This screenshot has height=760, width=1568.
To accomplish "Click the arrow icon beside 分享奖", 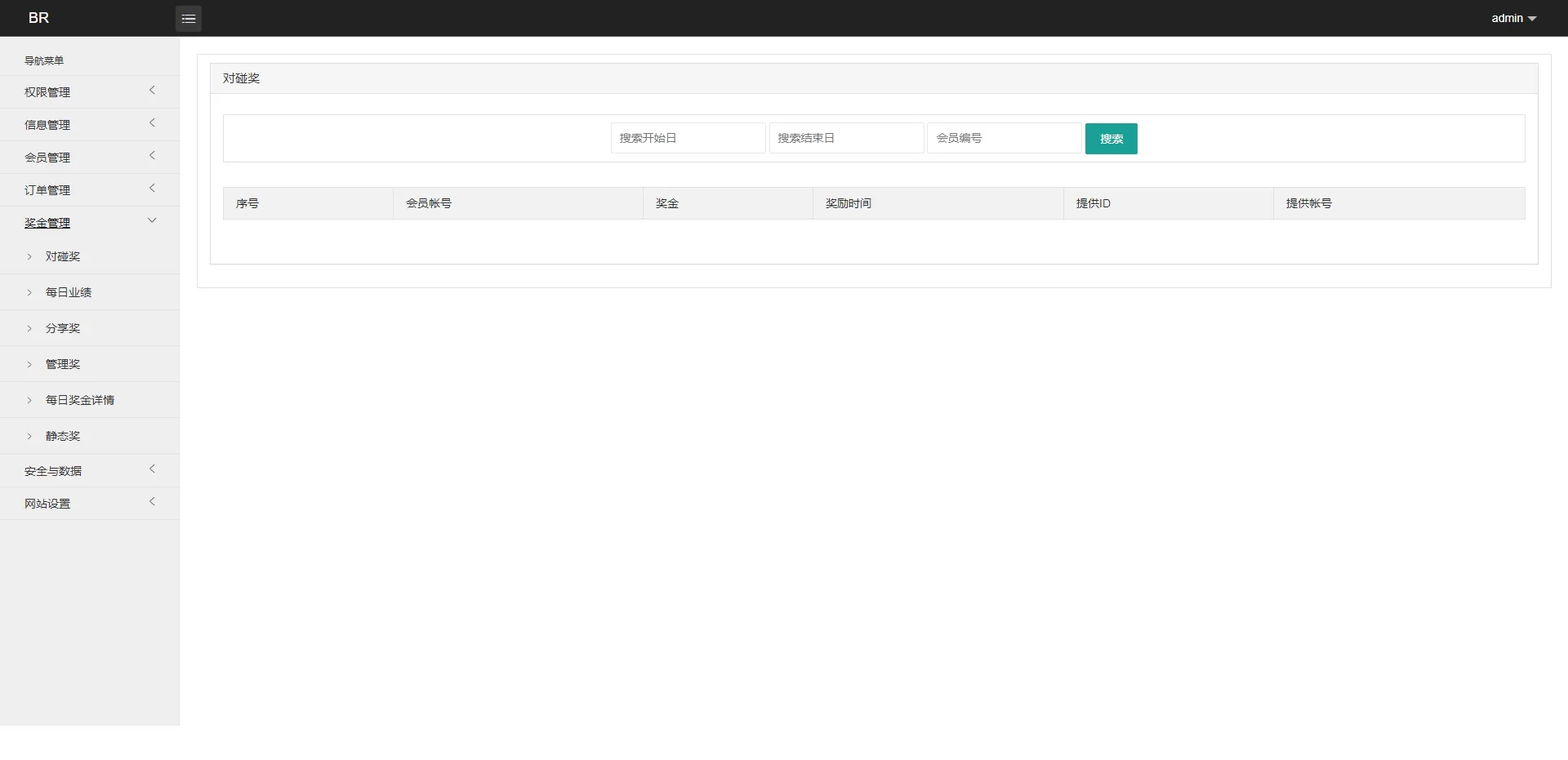I will tap(30, 327).
